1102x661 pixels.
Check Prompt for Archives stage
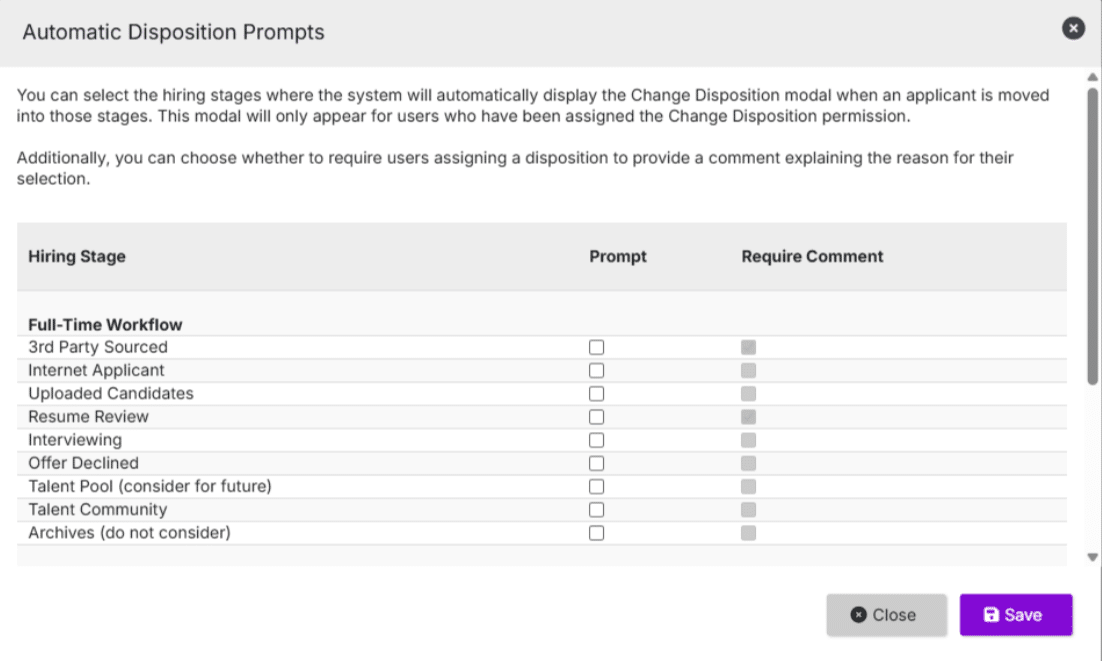click(x=597, y=533)
